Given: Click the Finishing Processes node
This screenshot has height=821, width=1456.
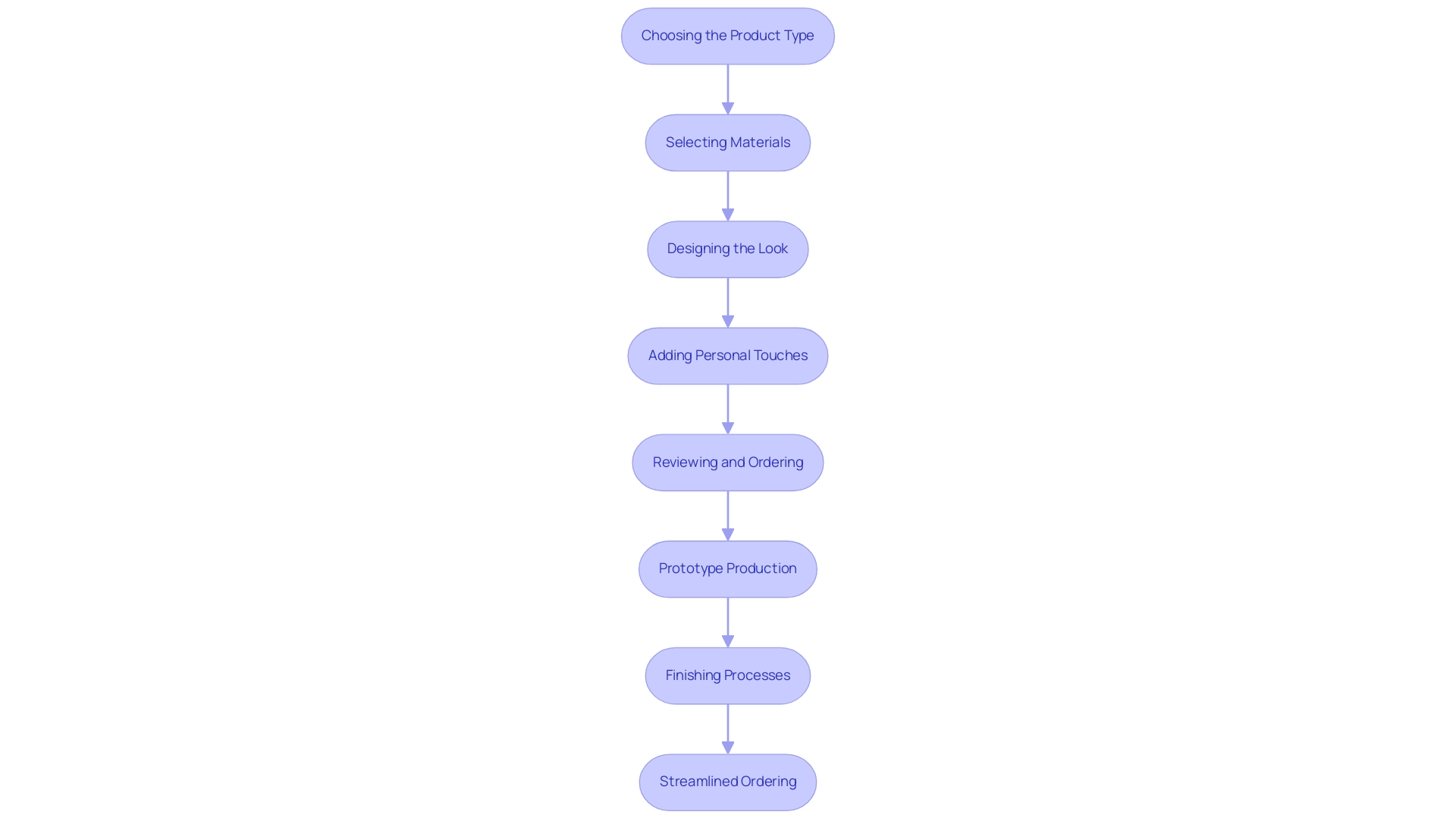Looking at the screenshot, I should [728, 674].
